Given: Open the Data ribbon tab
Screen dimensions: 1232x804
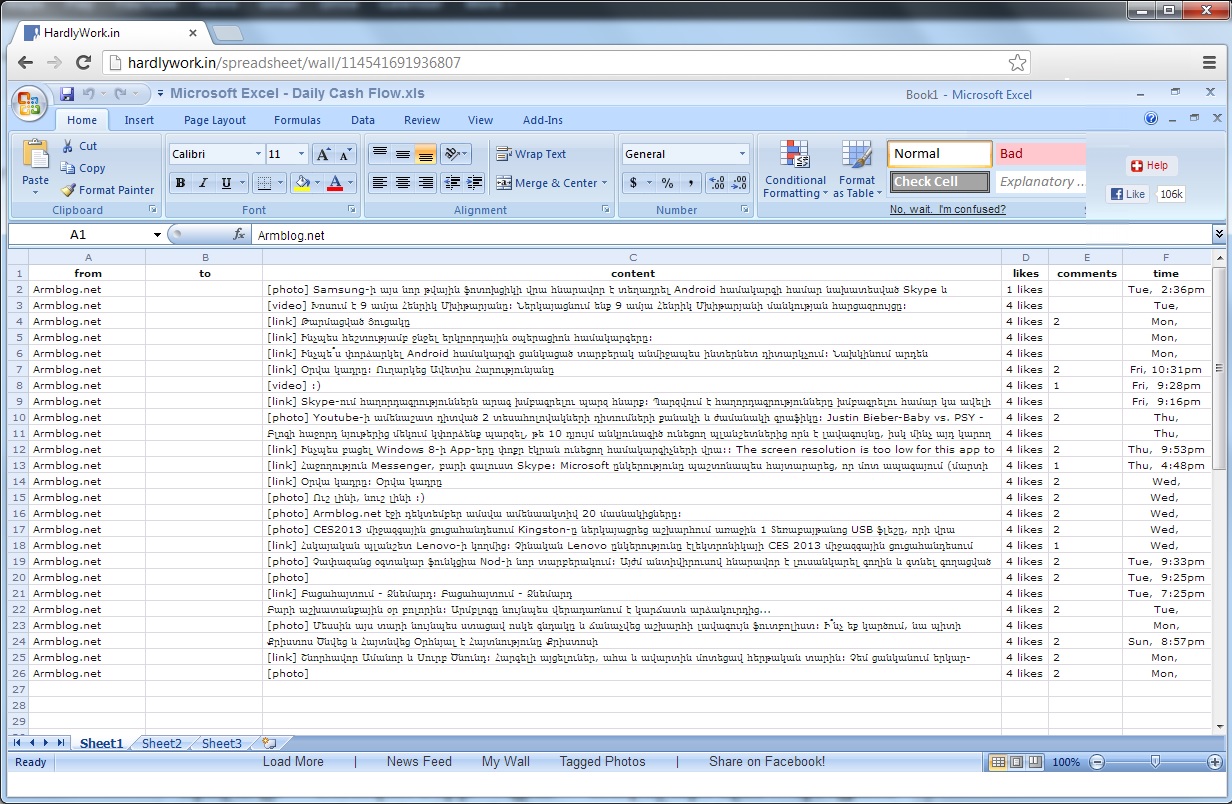Looking at the screenshot, I should [x=363, y=120].
